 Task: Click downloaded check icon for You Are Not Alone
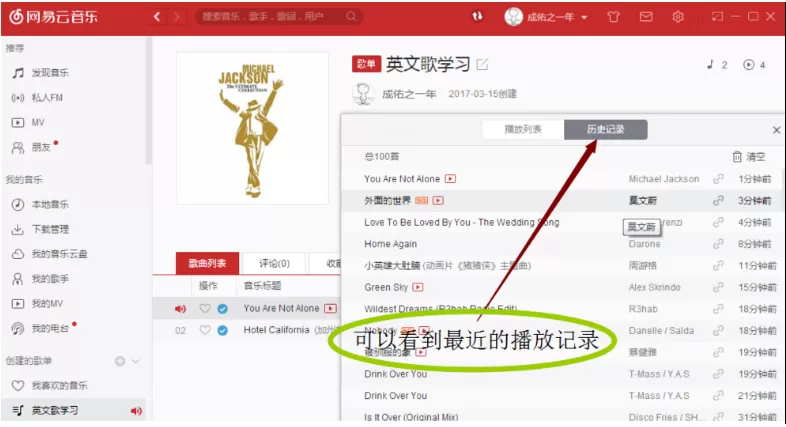tap(223, 309)
